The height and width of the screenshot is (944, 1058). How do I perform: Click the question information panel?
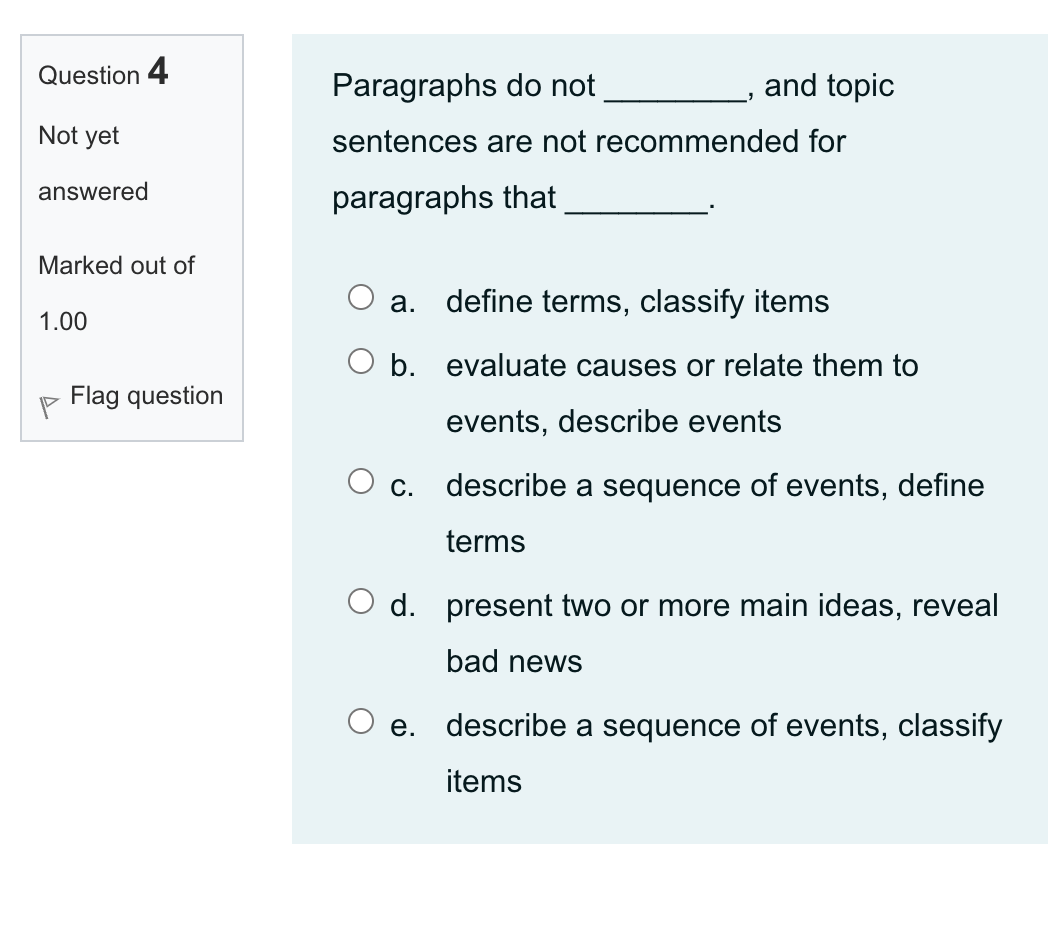(132, 235)
